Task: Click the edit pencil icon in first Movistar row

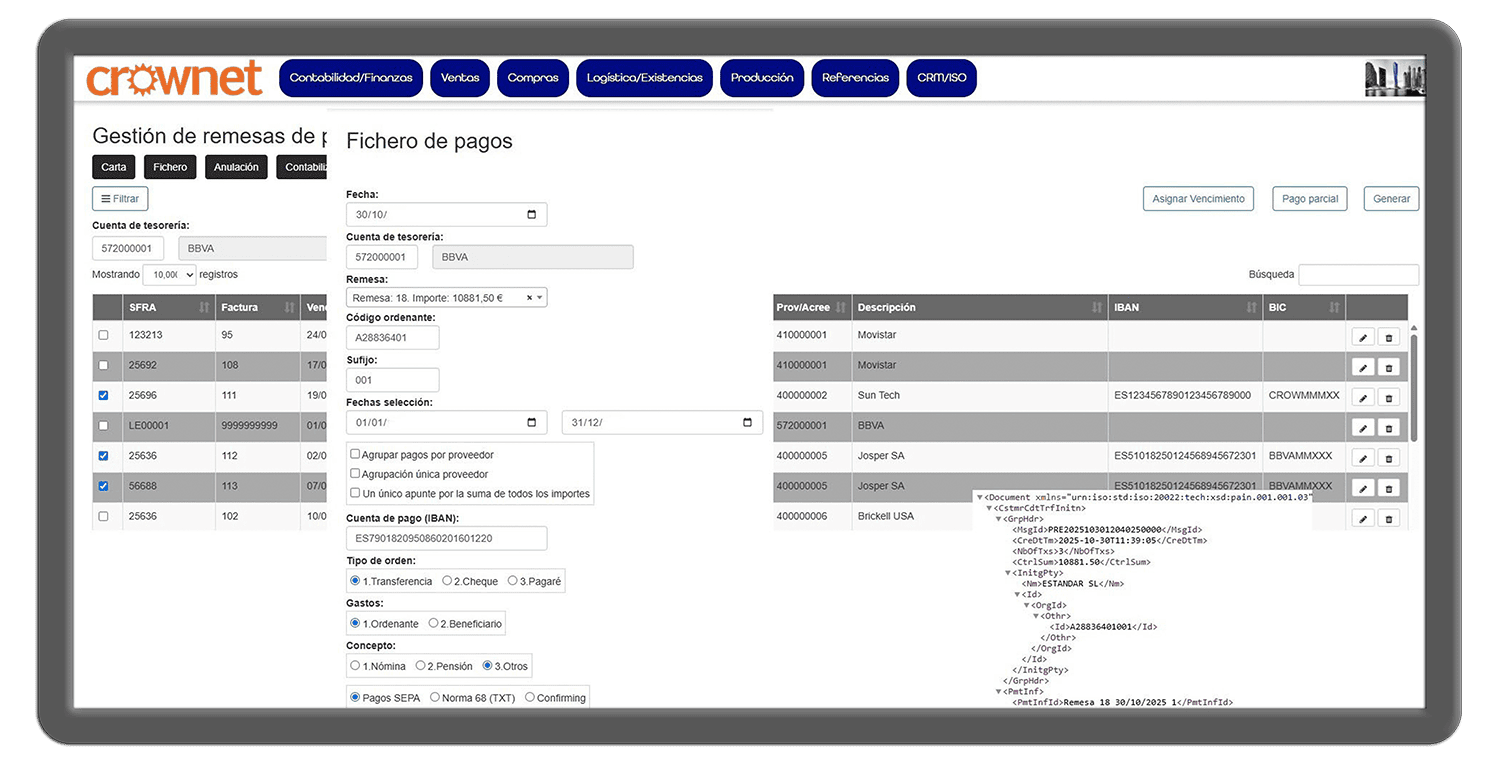Action: coord(1362,338)
